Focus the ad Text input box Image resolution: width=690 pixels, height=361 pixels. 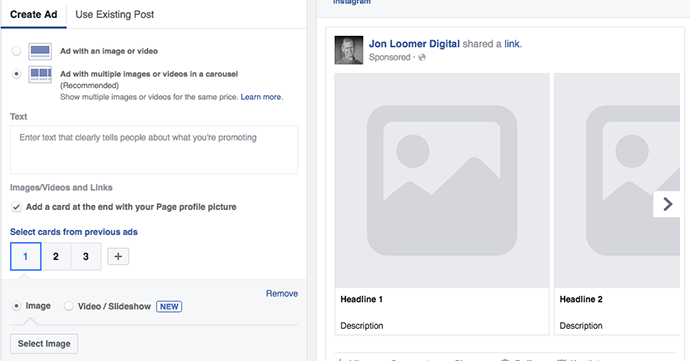[154, 150]
